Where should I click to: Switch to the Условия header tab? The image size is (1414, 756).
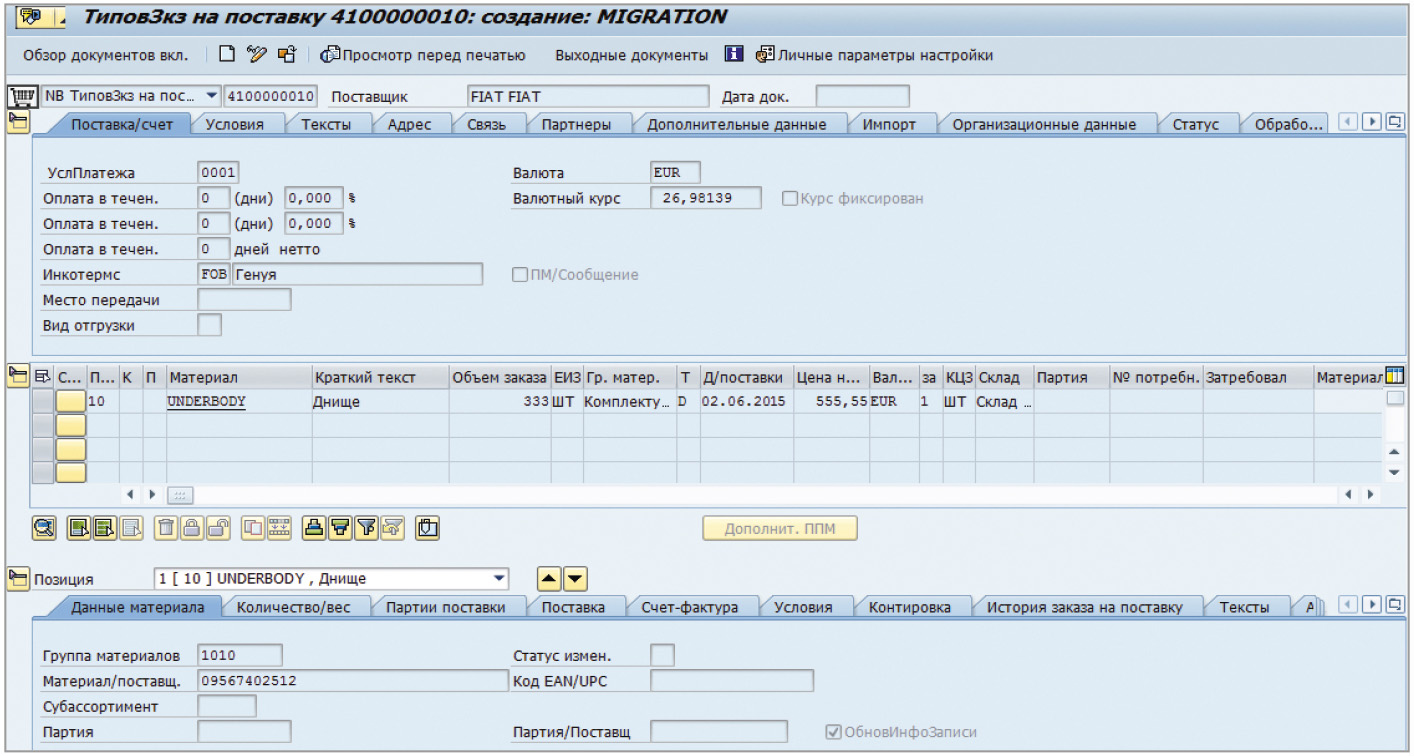click(234, 125)
